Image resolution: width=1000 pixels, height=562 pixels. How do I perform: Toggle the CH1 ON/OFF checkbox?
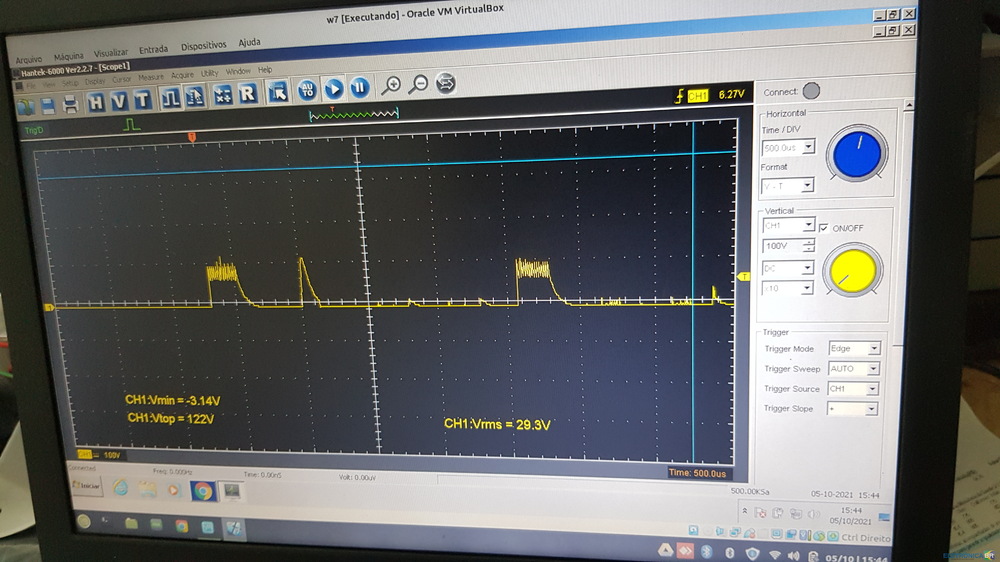point(823,228)
